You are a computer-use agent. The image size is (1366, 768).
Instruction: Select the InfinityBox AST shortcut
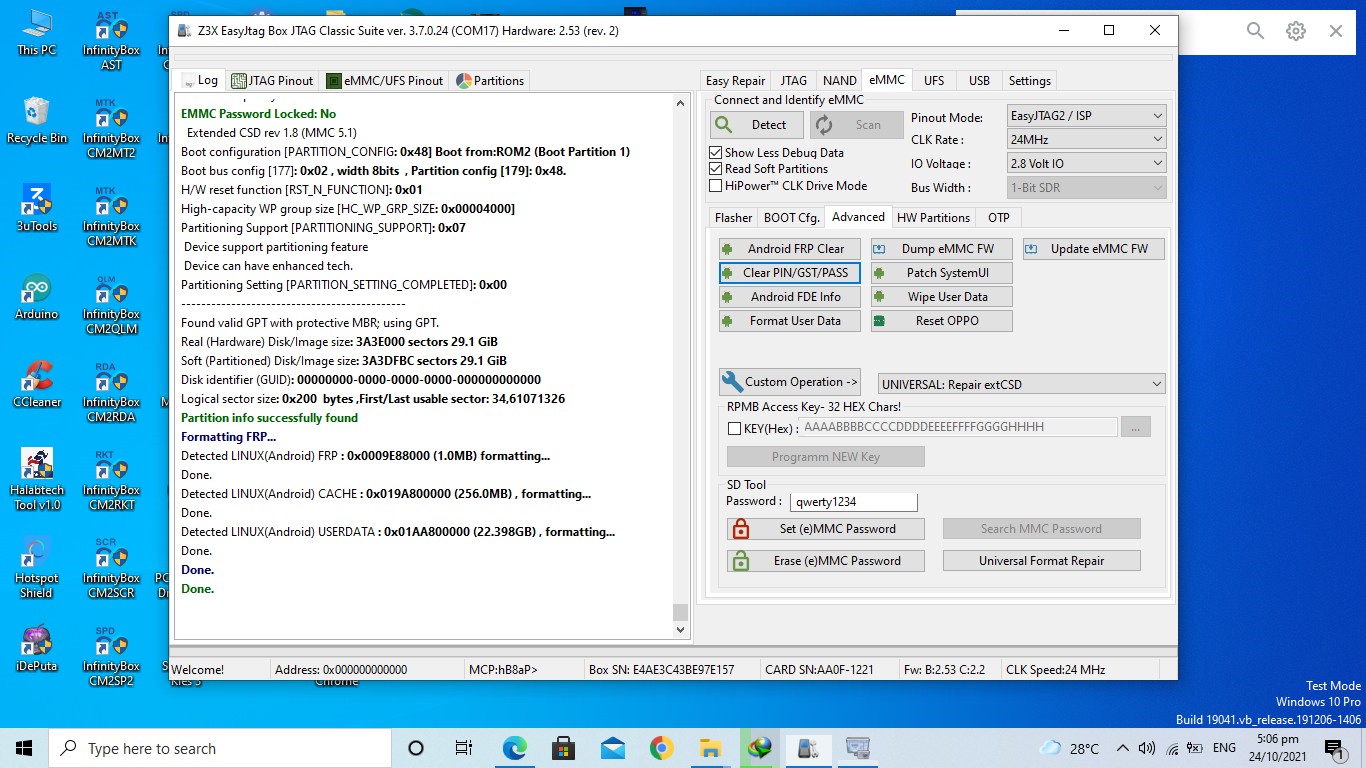click(x=111, y=40)
